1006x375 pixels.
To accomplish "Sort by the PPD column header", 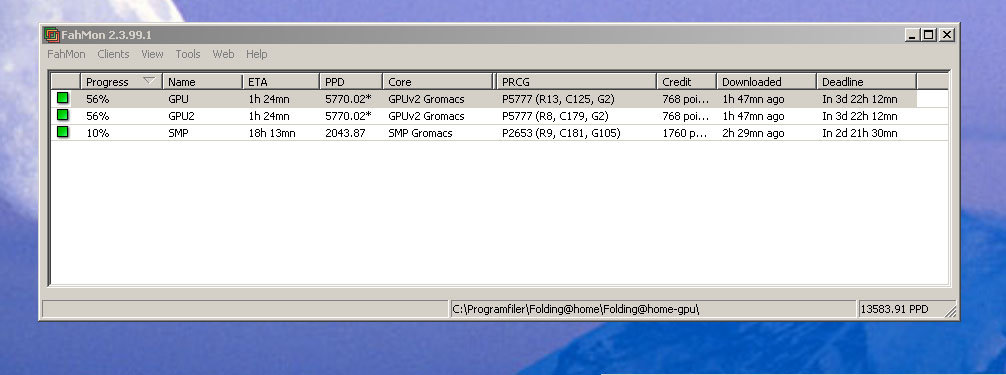I will pos(351,82).
